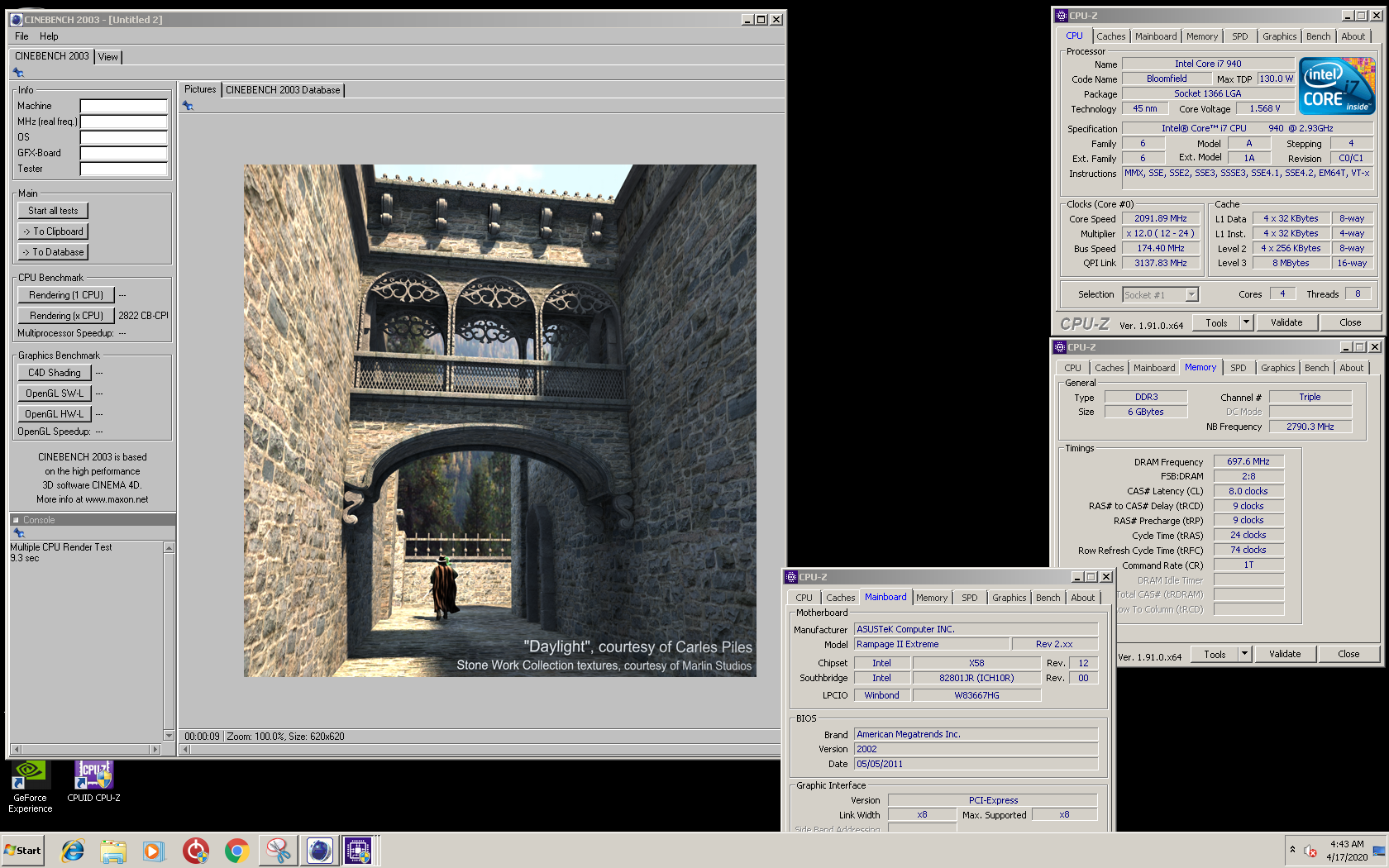The height and width of the screenshot is (868, 1389).
Task: Switch to CPU tab in the CPU-Z Mainboard window
Action: point(804,598)
